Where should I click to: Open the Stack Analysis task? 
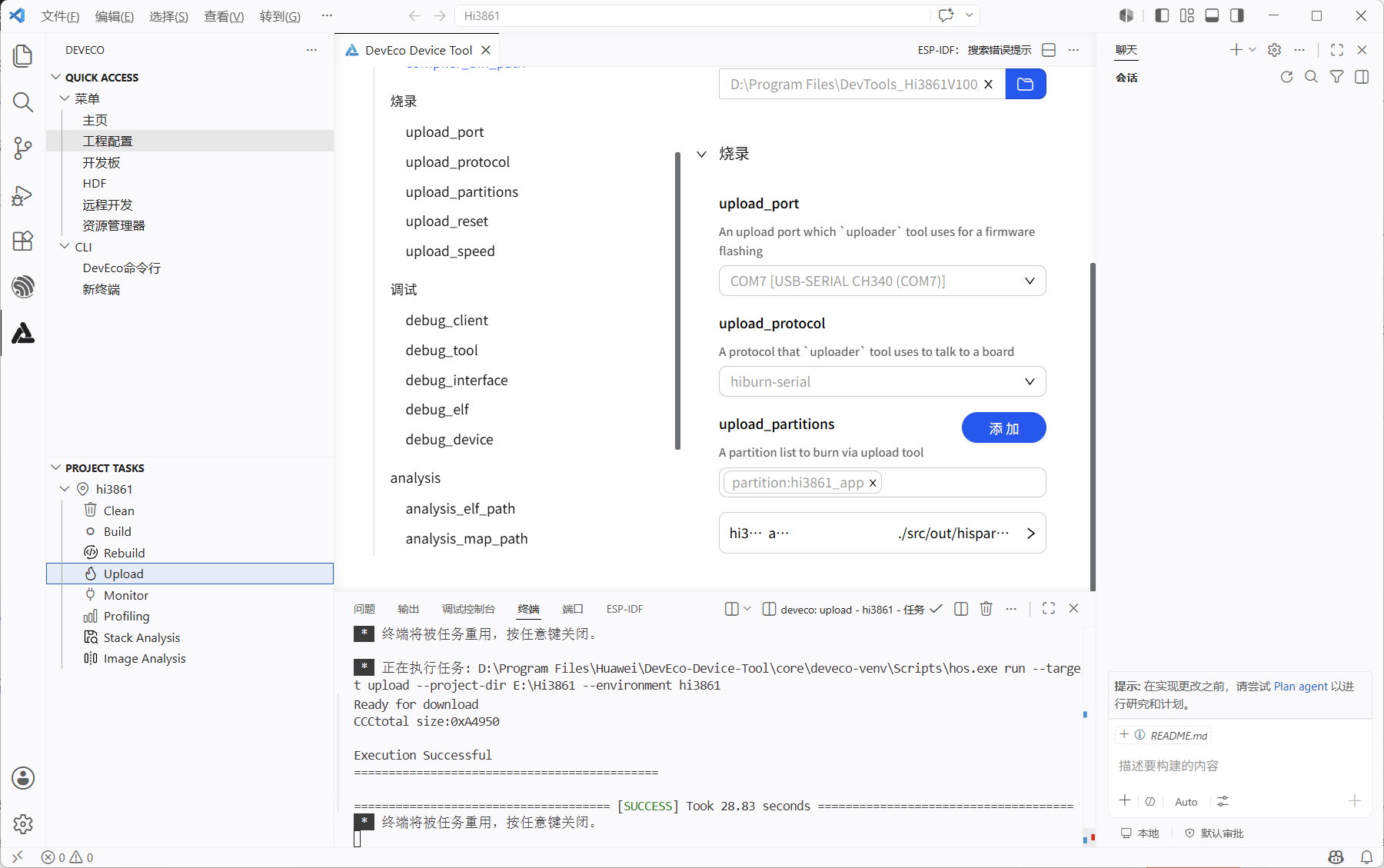pyautogui.click(x=190, y=637)
